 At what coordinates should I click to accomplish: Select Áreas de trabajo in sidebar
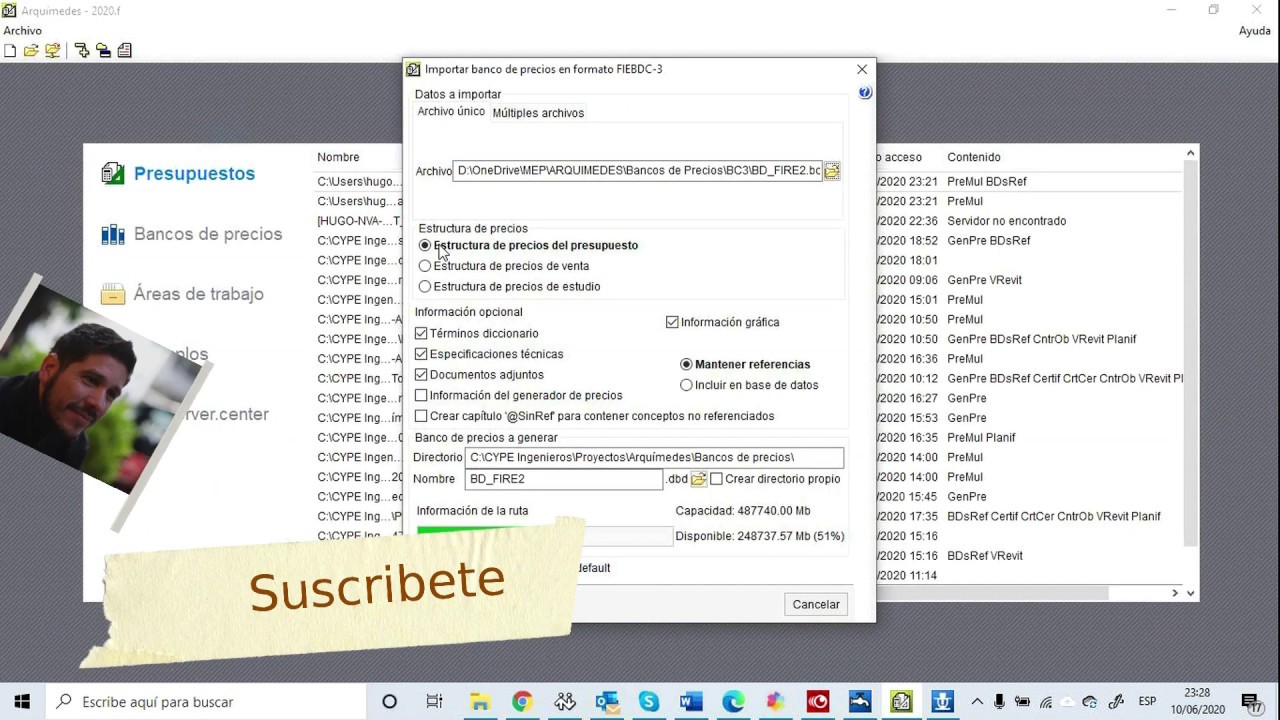tap(199, 294)
